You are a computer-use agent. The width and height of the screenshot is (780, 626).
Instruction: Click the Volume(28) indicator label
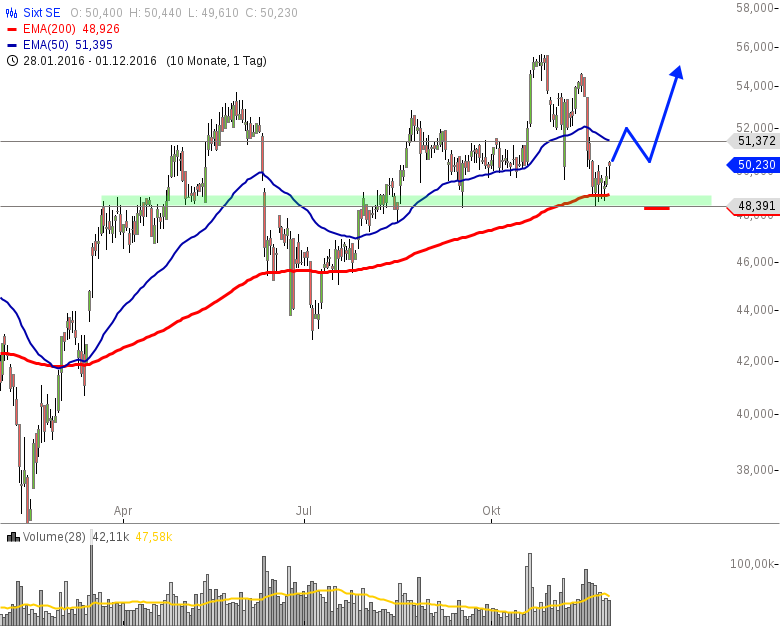coord(54,537)
